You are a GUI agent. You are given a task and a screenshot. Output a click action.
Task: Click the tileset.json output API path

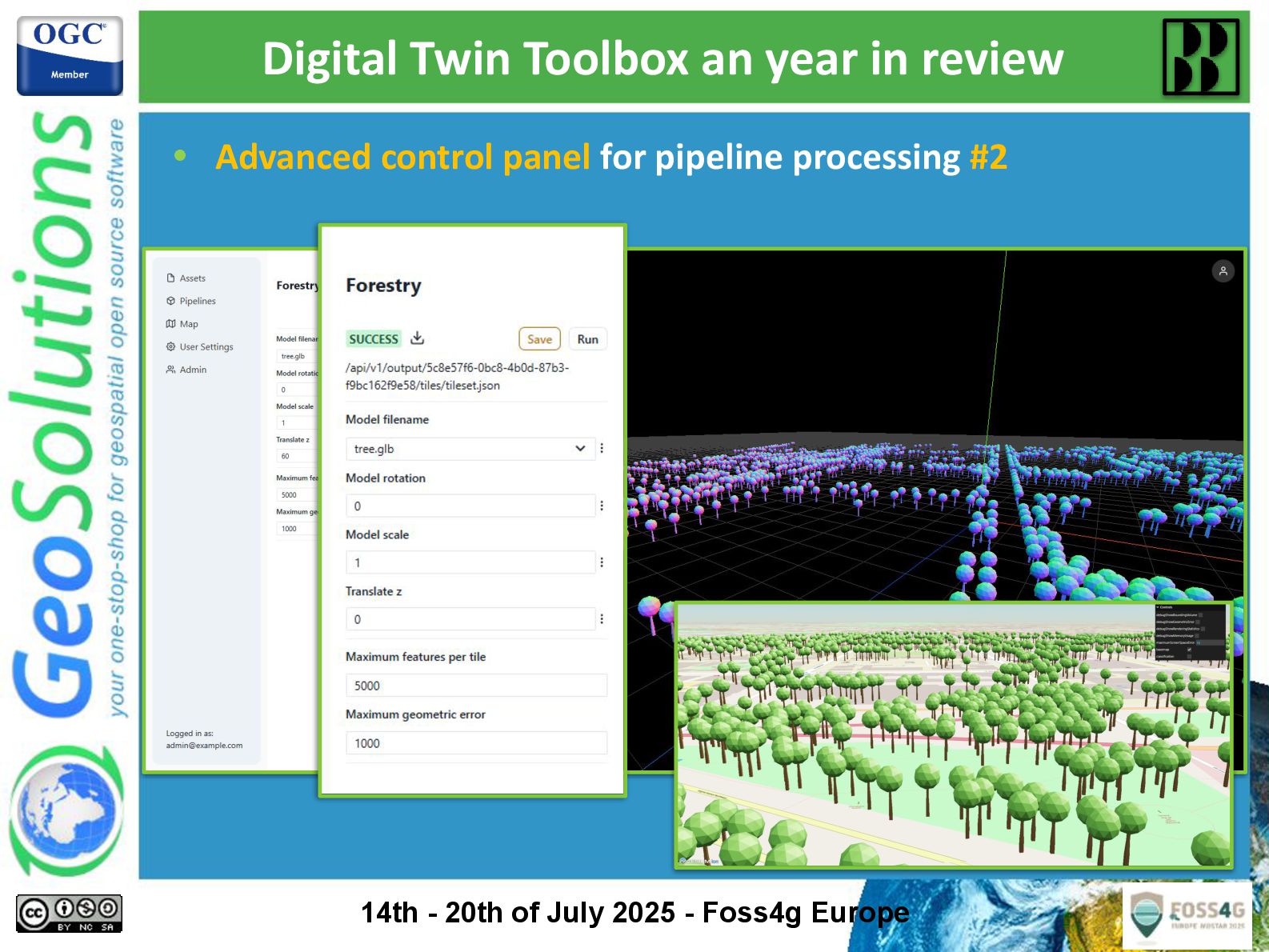tap(457, 376)
